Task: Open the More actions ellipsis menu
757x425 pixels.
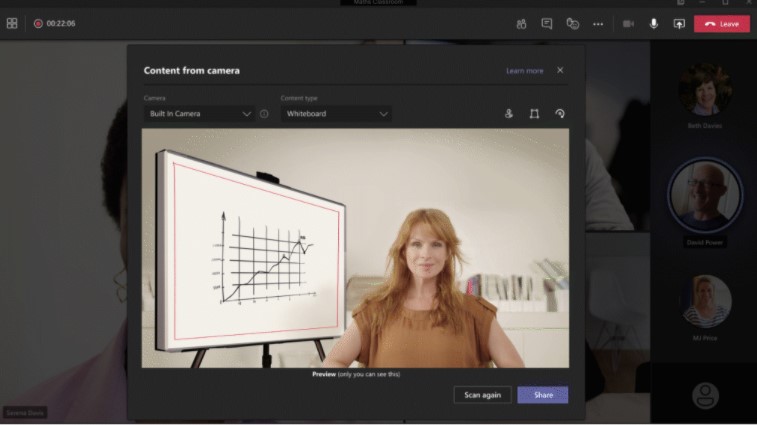Action: [x=598, y=24]
